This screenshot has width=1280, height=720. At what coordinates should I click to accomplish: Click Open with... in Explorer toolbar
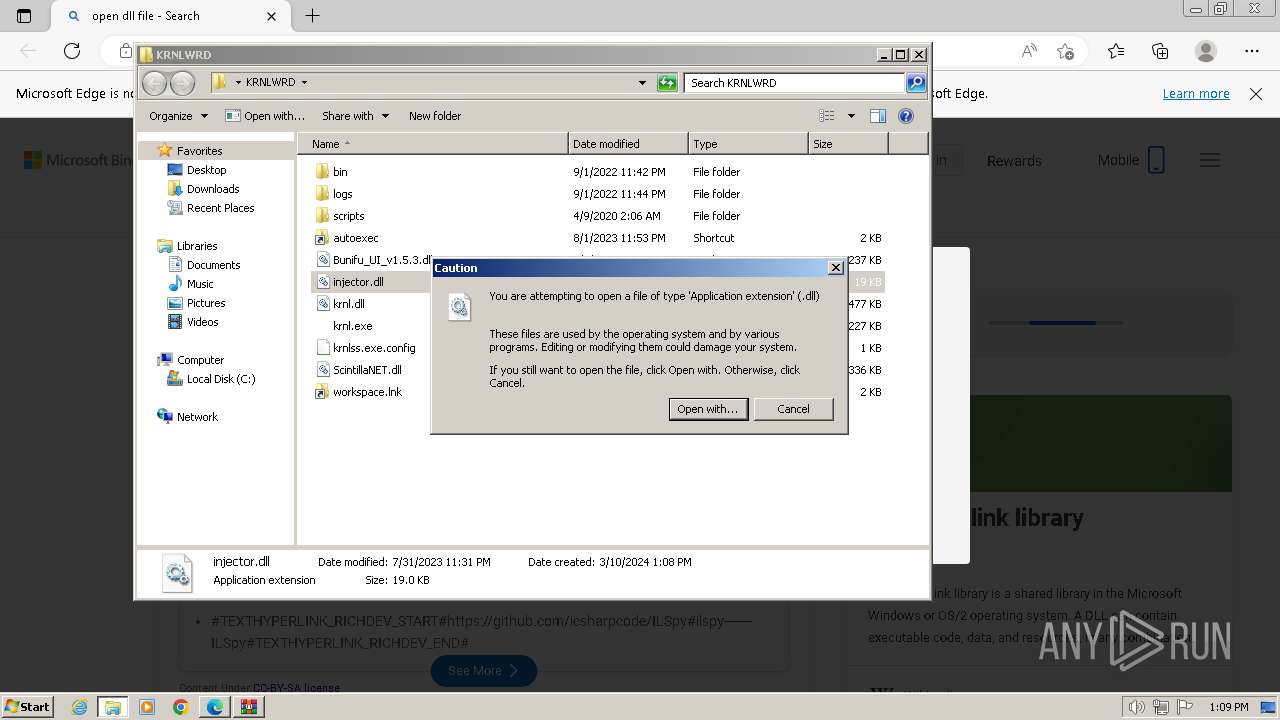click(265, 116)
